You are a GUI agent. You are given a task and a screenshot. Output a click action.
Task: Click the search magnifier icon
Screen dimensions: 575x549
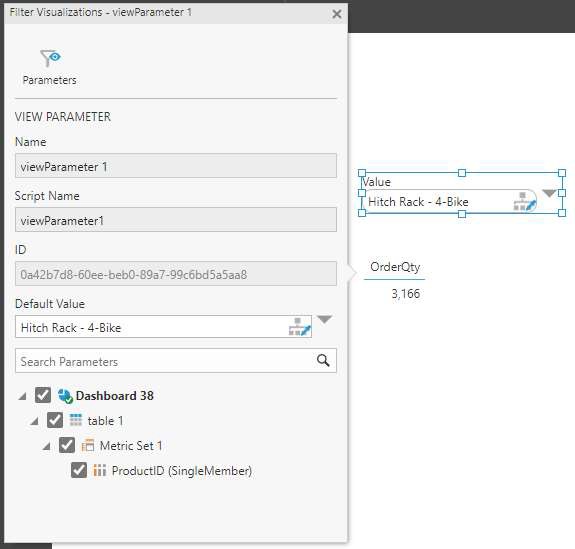pos(323,360)
